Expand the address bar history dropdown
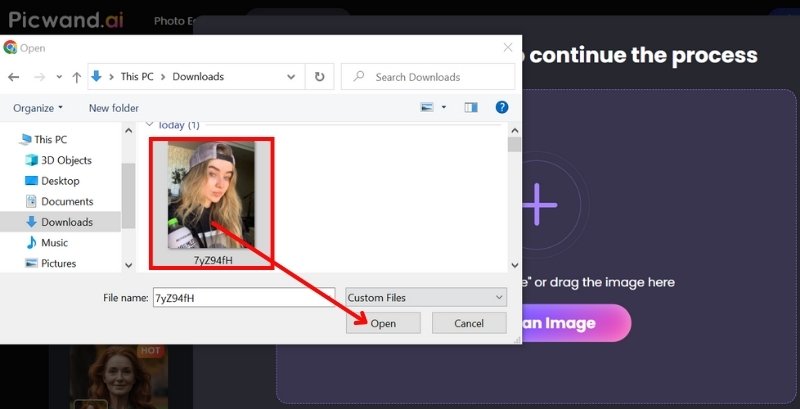Viewport: 800px width, 409px height. tap(291, 77)
